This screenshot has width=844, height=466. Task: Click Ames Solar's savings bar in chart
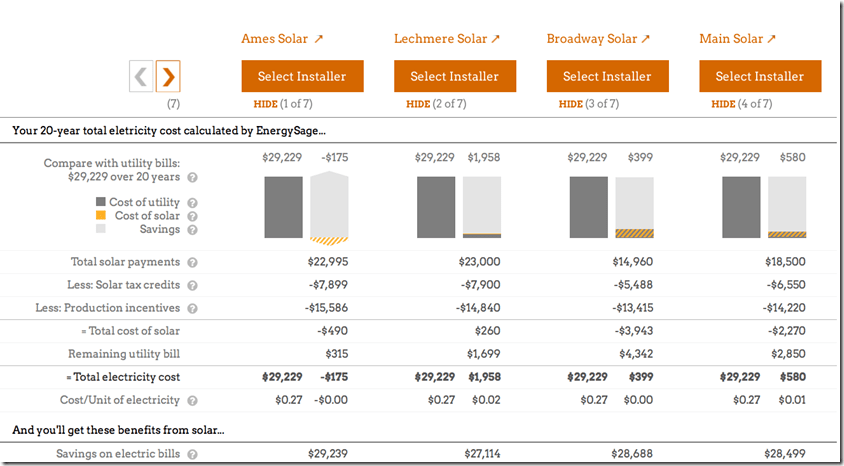[x=329, y=205]
